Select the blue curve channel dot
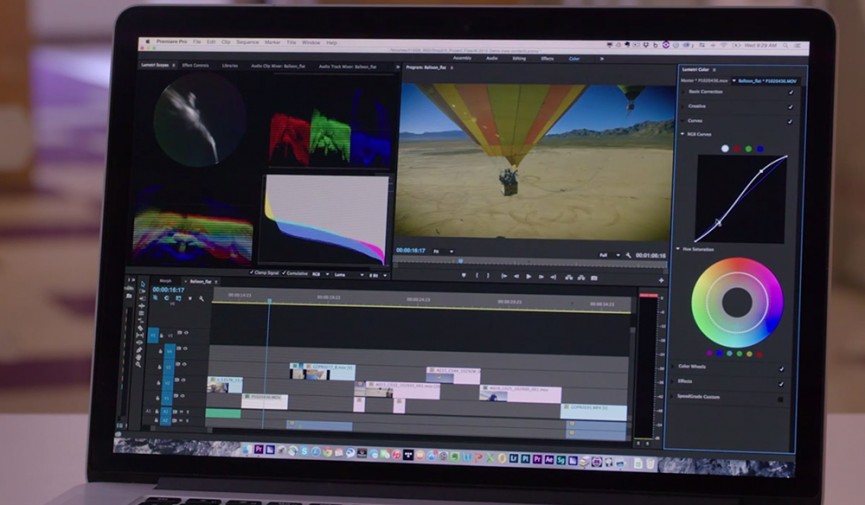Image resolution: width=865 pixels, height=505 pixels. 760,148
